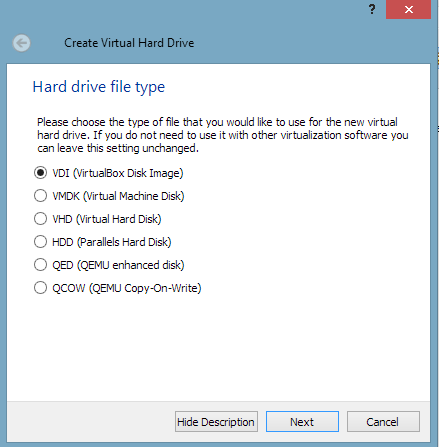Screen dimensions: 439x447
Task: Click the 'Hard drive file type' heading
Action: click(99, 87)
